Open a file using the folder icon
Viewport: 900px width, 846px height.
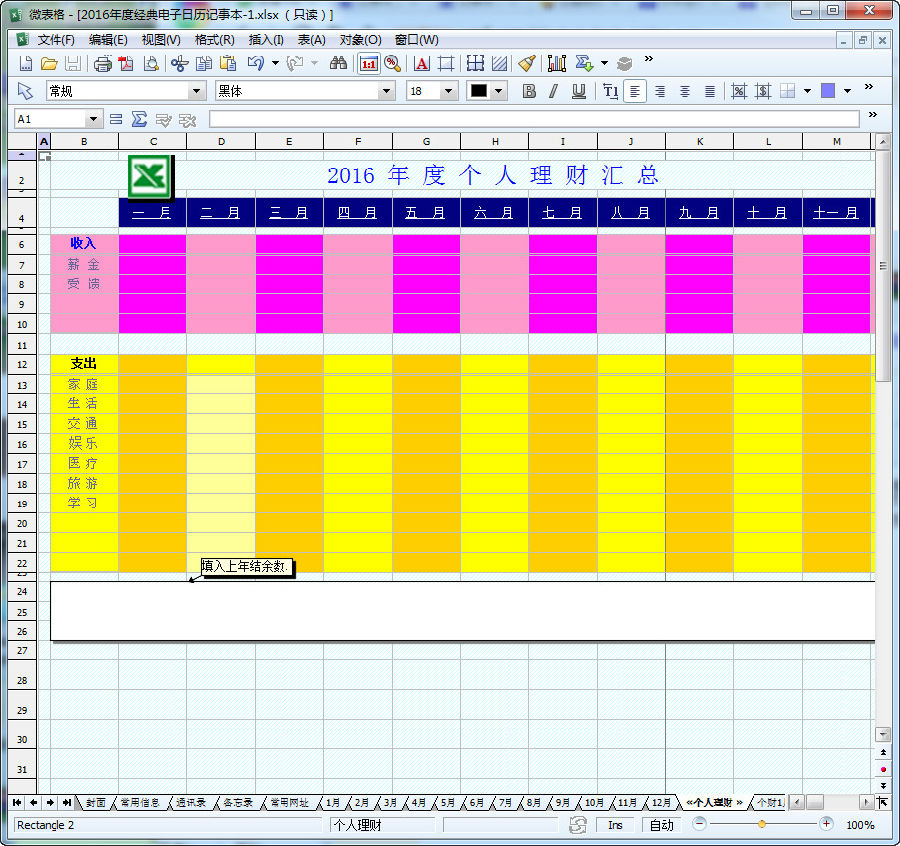[x=49, y=63]
